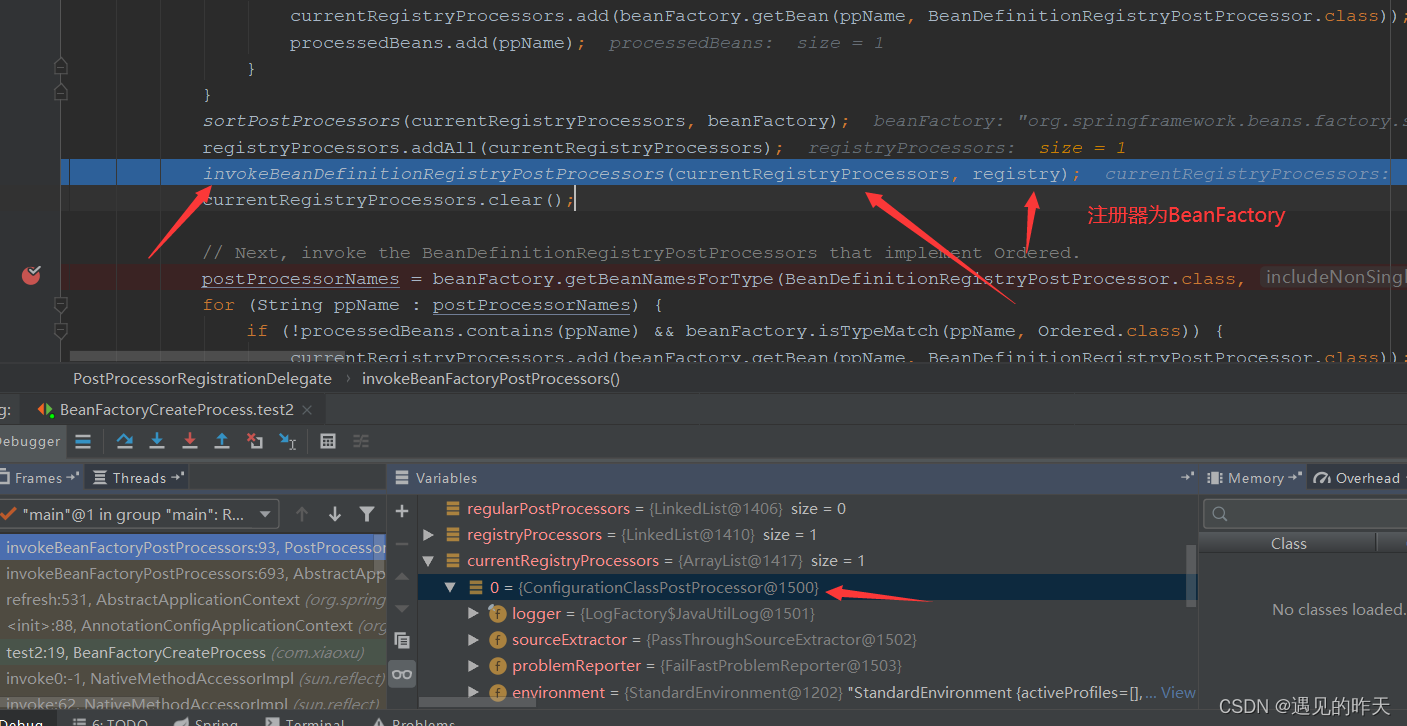Click the variables panel horizontal scrollbar

(x=477, y=704)
